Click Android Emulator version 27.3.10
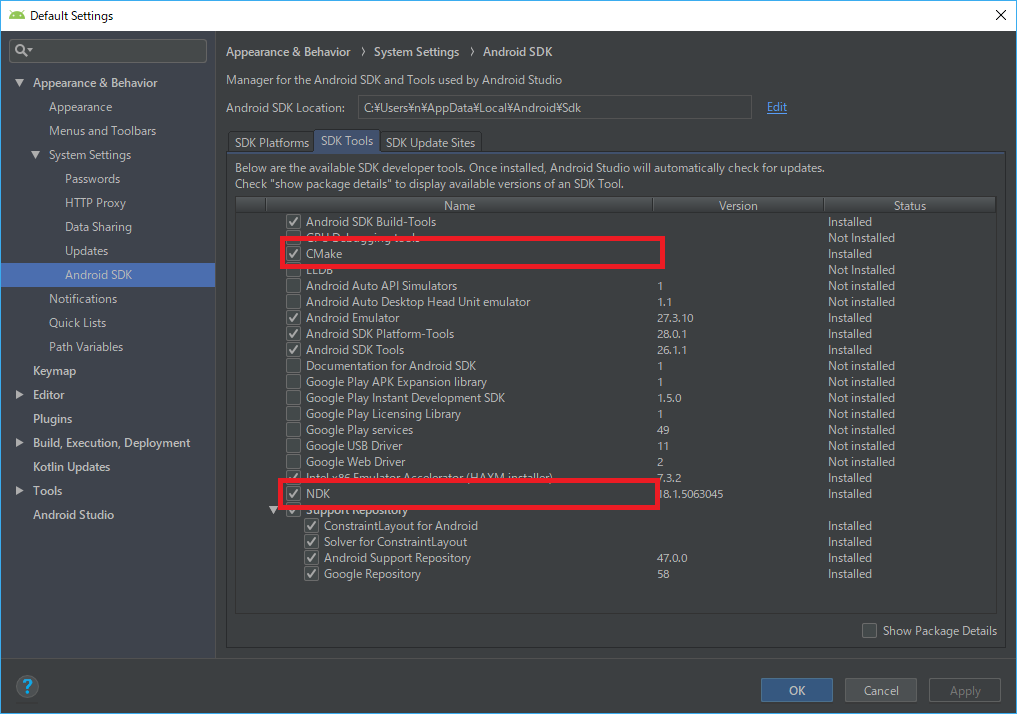 [x=675, y=318]
